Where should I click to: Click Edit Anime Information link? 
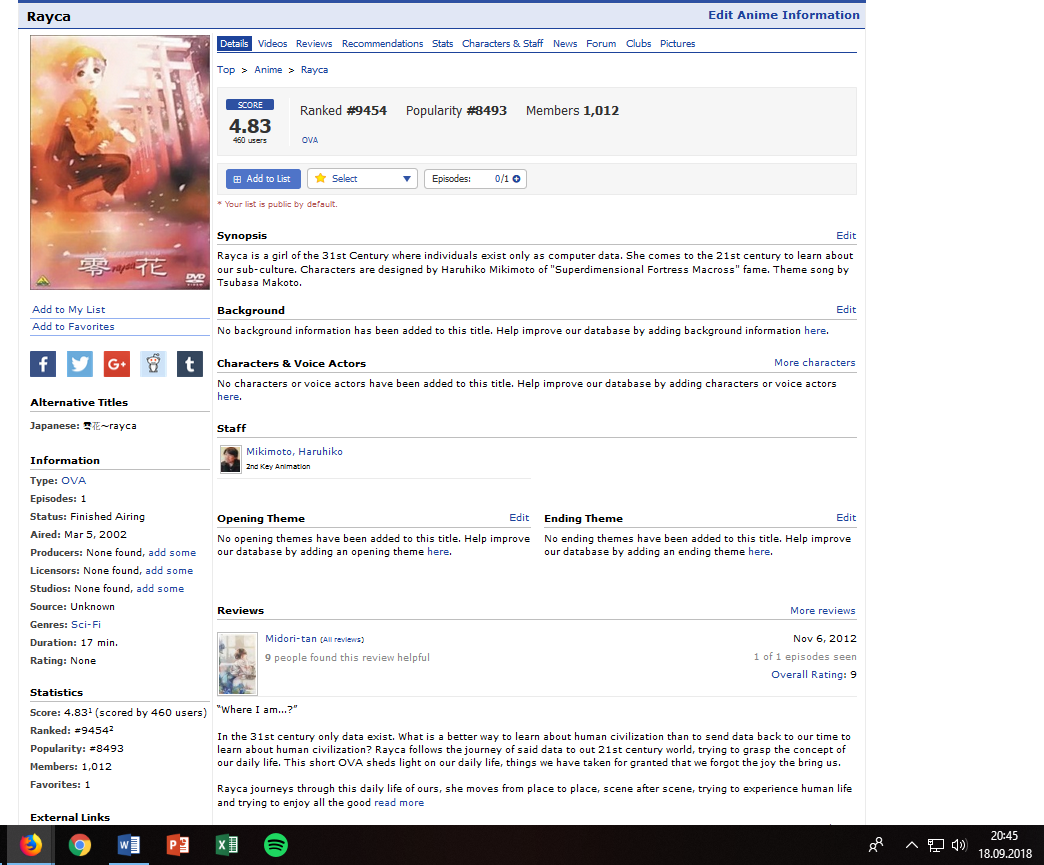pyautogui.click(x=784, y=15)
